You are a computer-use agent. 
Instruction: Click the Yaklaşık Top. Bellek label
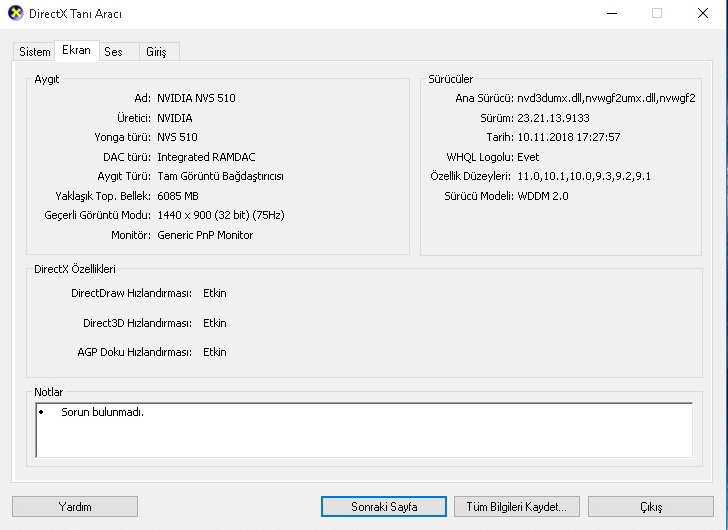click(x=103, y=196)
